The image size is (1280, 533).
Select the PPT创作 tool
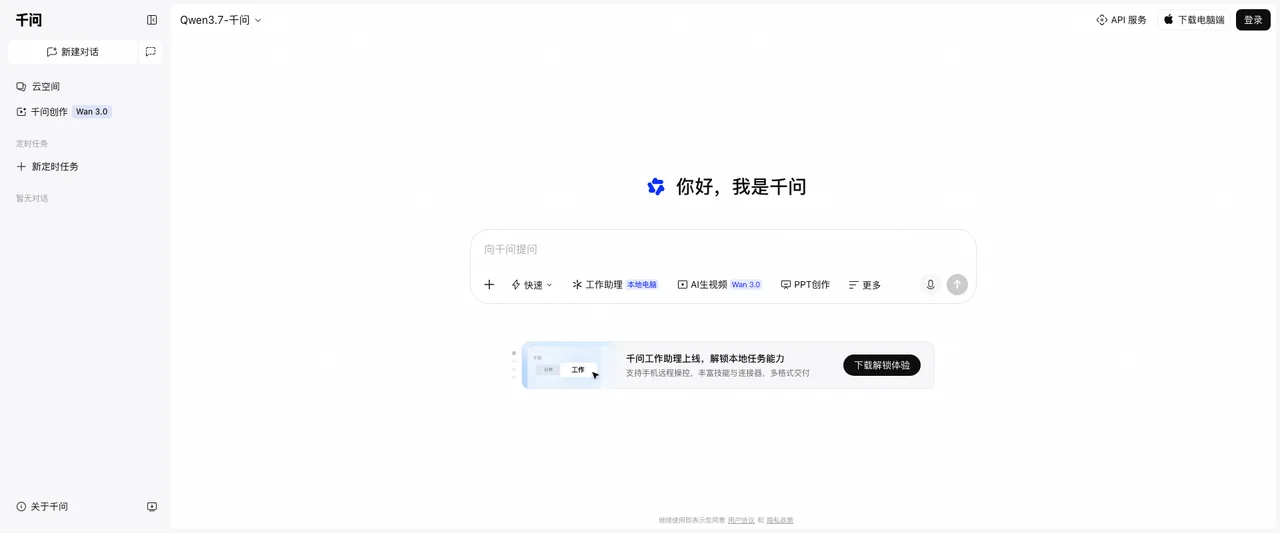click(805, 285)
